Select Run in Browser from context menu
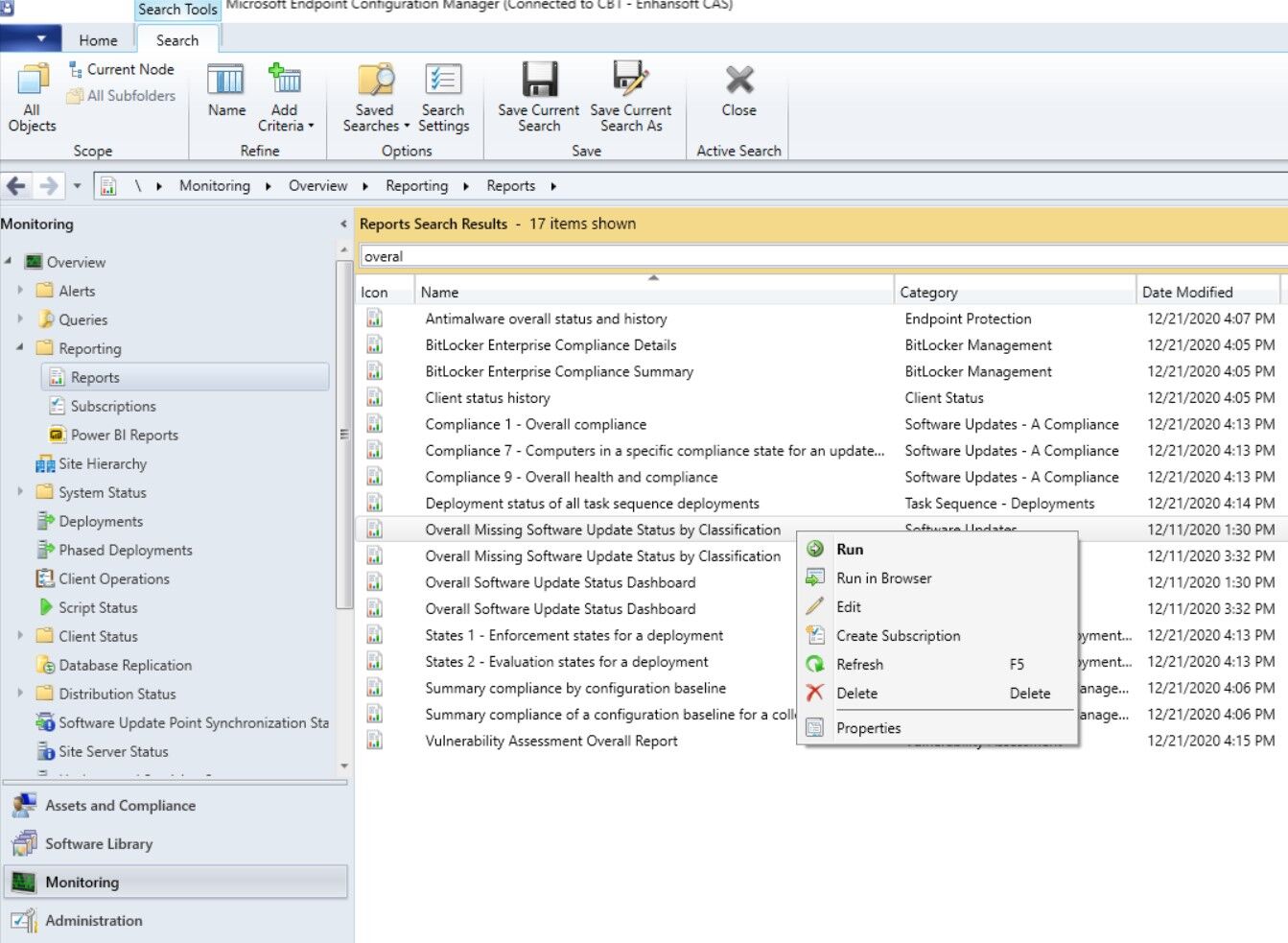Screen dimensions: 1288x943 click(883, 578)
